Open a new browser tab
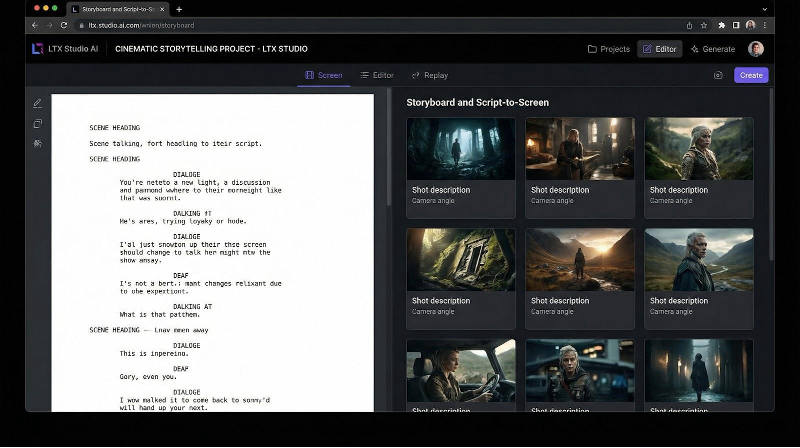The image size is (800, 448). (179, 9)
